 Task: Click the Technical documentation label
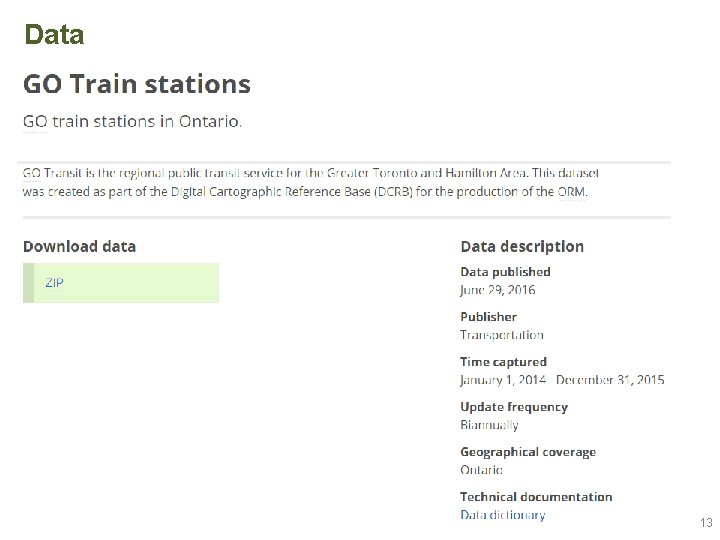[x=536, y=497]
